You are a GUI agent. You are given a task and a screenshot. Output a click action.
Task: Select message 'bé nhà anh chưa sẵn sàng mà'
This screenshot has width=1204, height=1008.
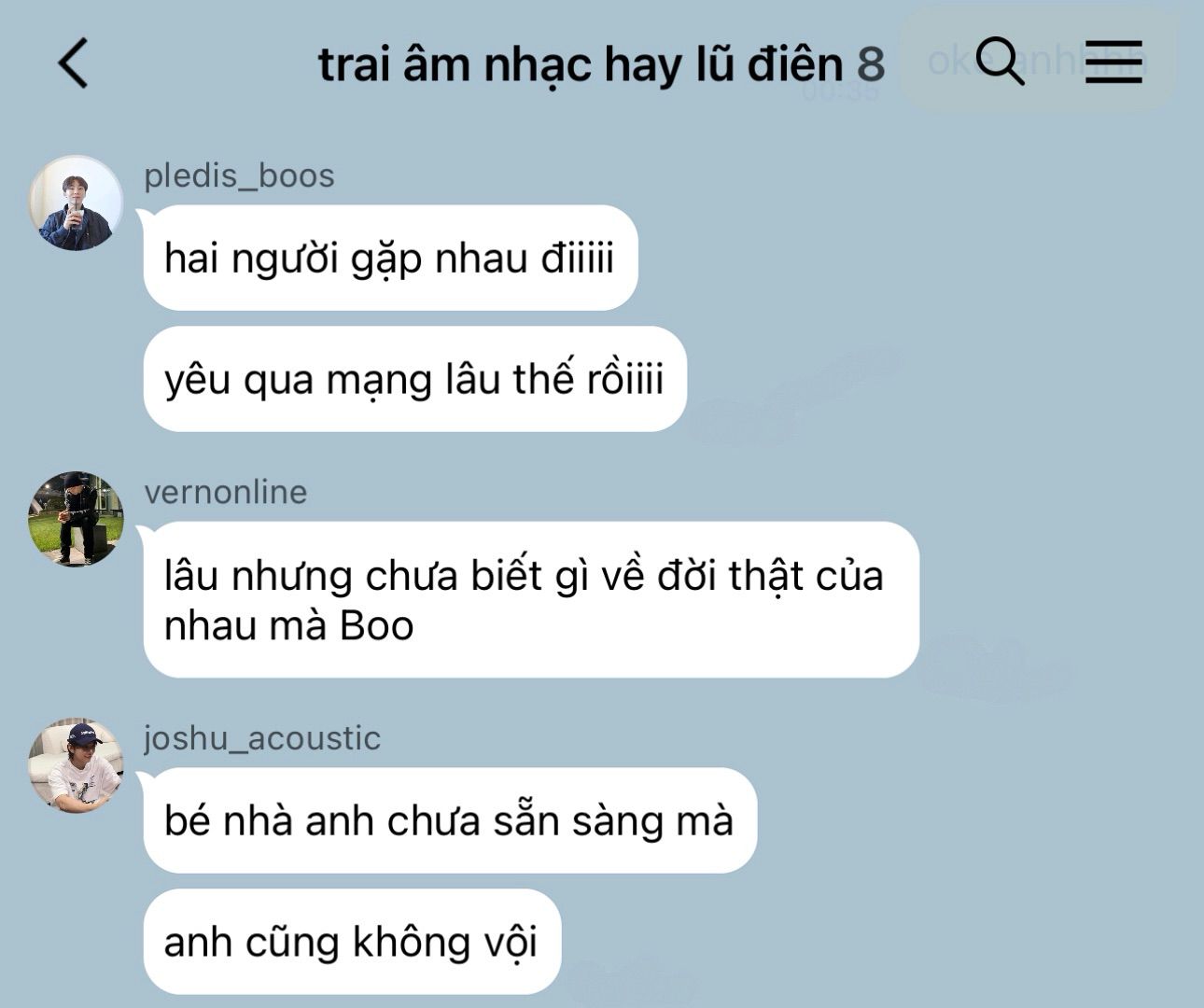coord(450,820)
